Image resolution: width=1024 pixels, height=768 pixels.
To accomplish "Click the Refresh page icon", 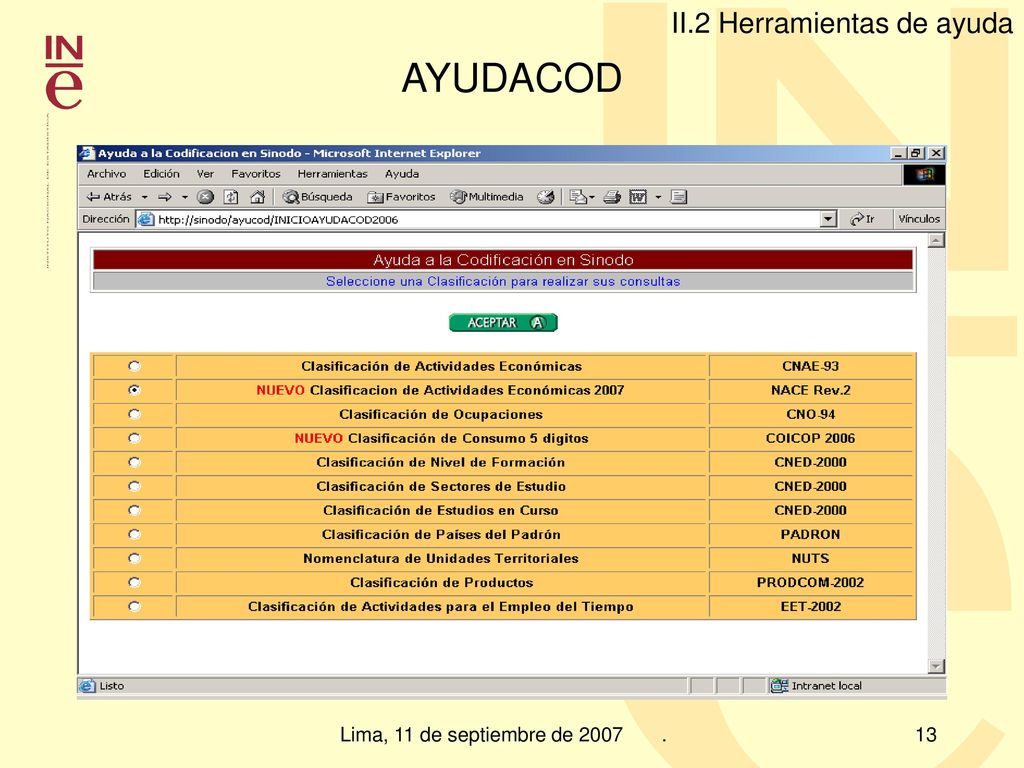I will [231, 197].
